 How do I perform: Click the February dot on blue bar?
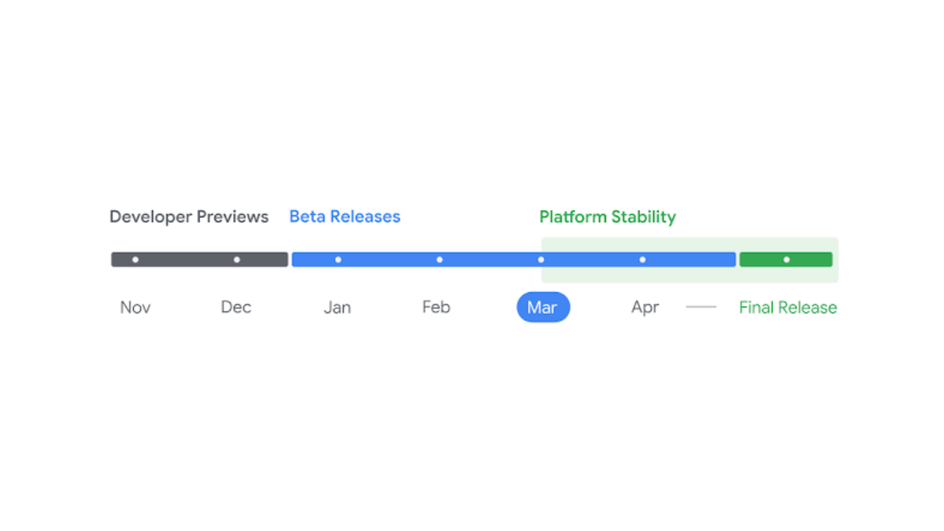click(439, 259)
